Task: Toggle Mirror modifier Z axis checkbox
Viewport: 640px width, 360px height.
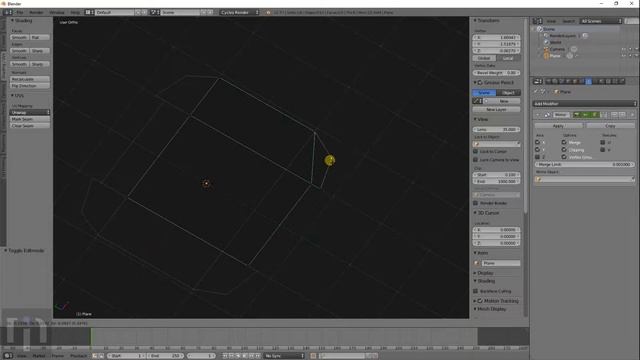Action: click(537, 157)
